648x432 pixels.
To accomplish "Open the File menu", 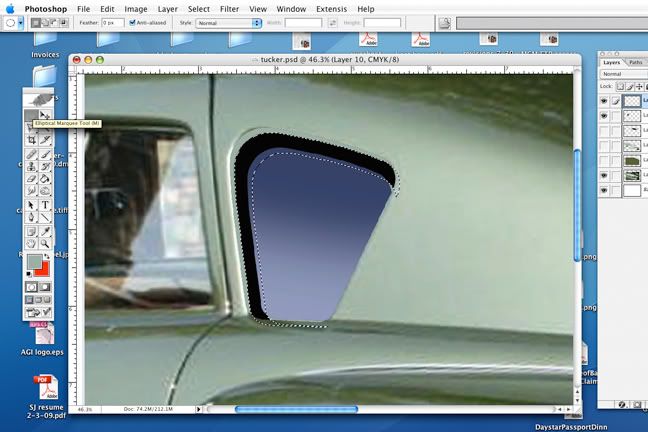I will click(x=83, y=9).
